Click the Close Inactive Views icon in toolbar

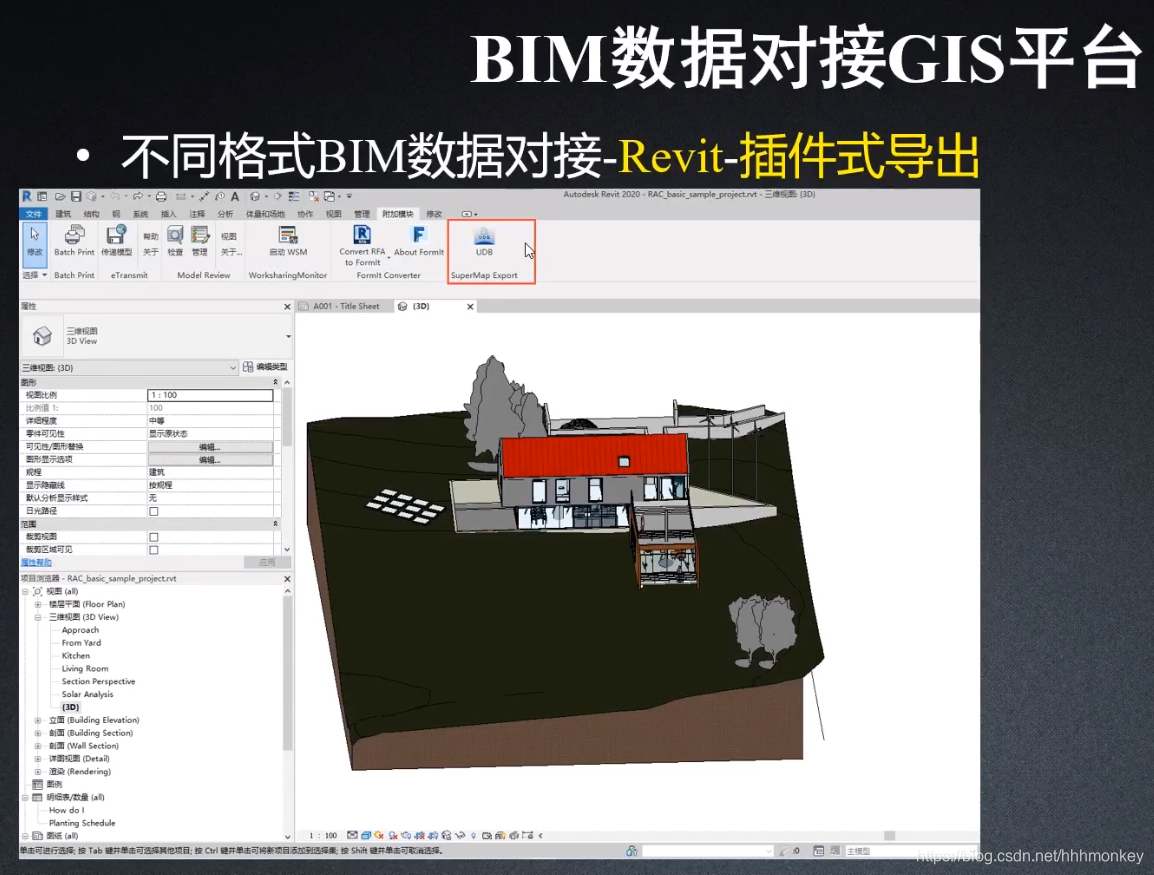click(x=314, y=196)
